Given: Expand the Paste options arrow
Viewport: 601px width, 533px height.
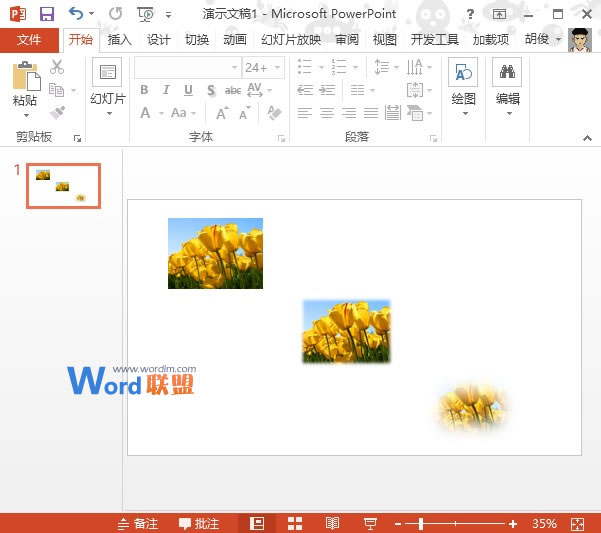Looking at the screenshot, I should 26,115.
